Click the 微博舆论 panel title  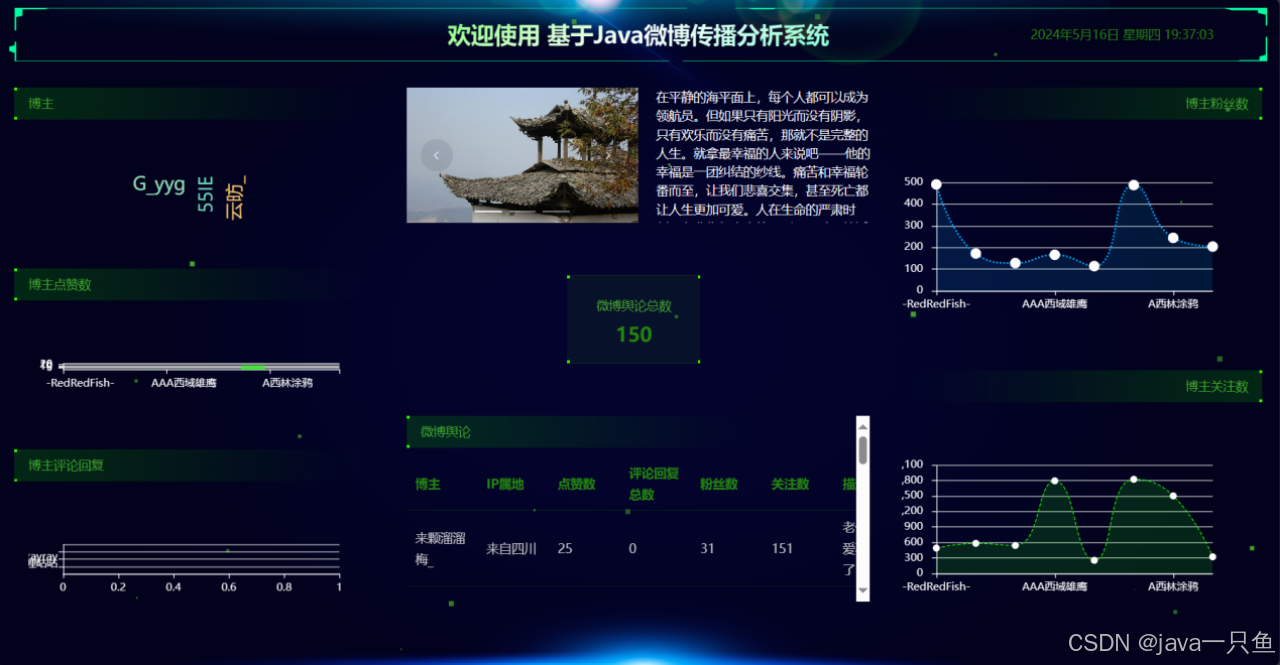[446, 432]
